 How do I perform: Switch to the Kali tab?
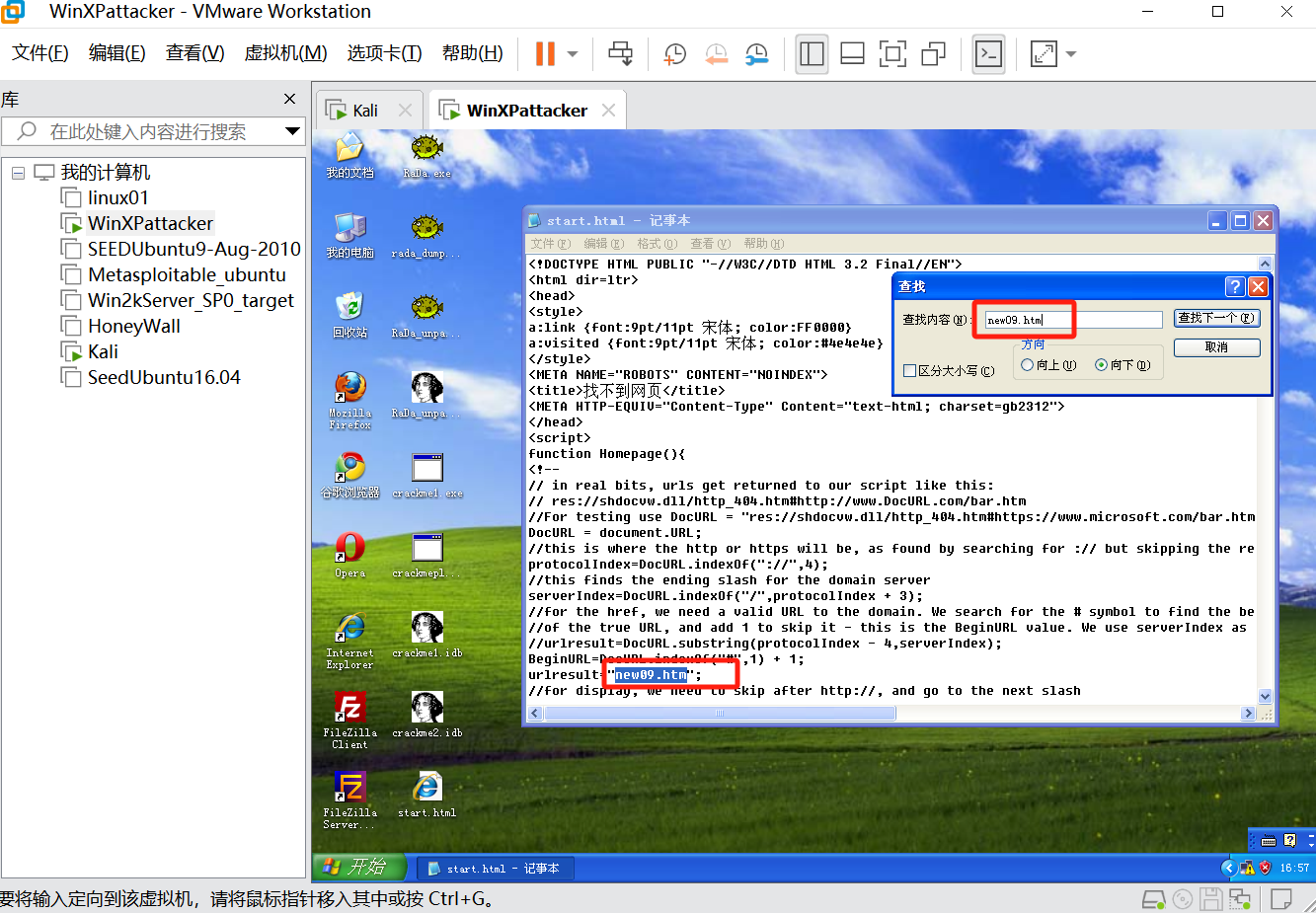click(x=365, y=111)
